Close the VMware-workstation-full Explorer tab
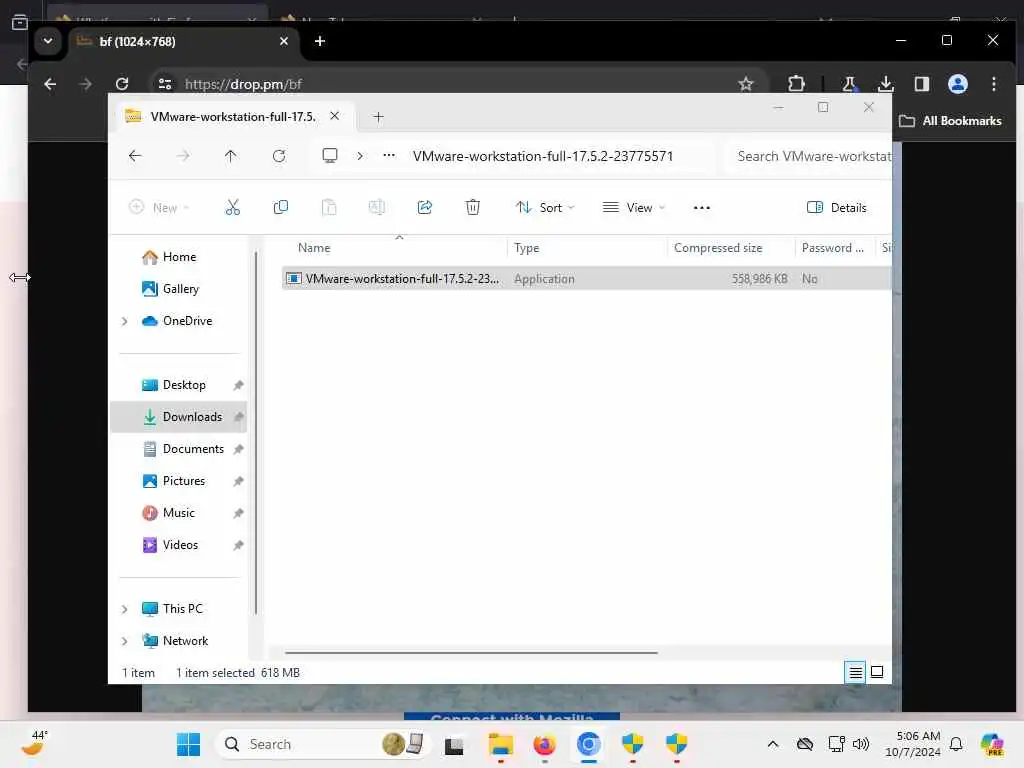Screen dimensions: 1024x768 [334, 116]
